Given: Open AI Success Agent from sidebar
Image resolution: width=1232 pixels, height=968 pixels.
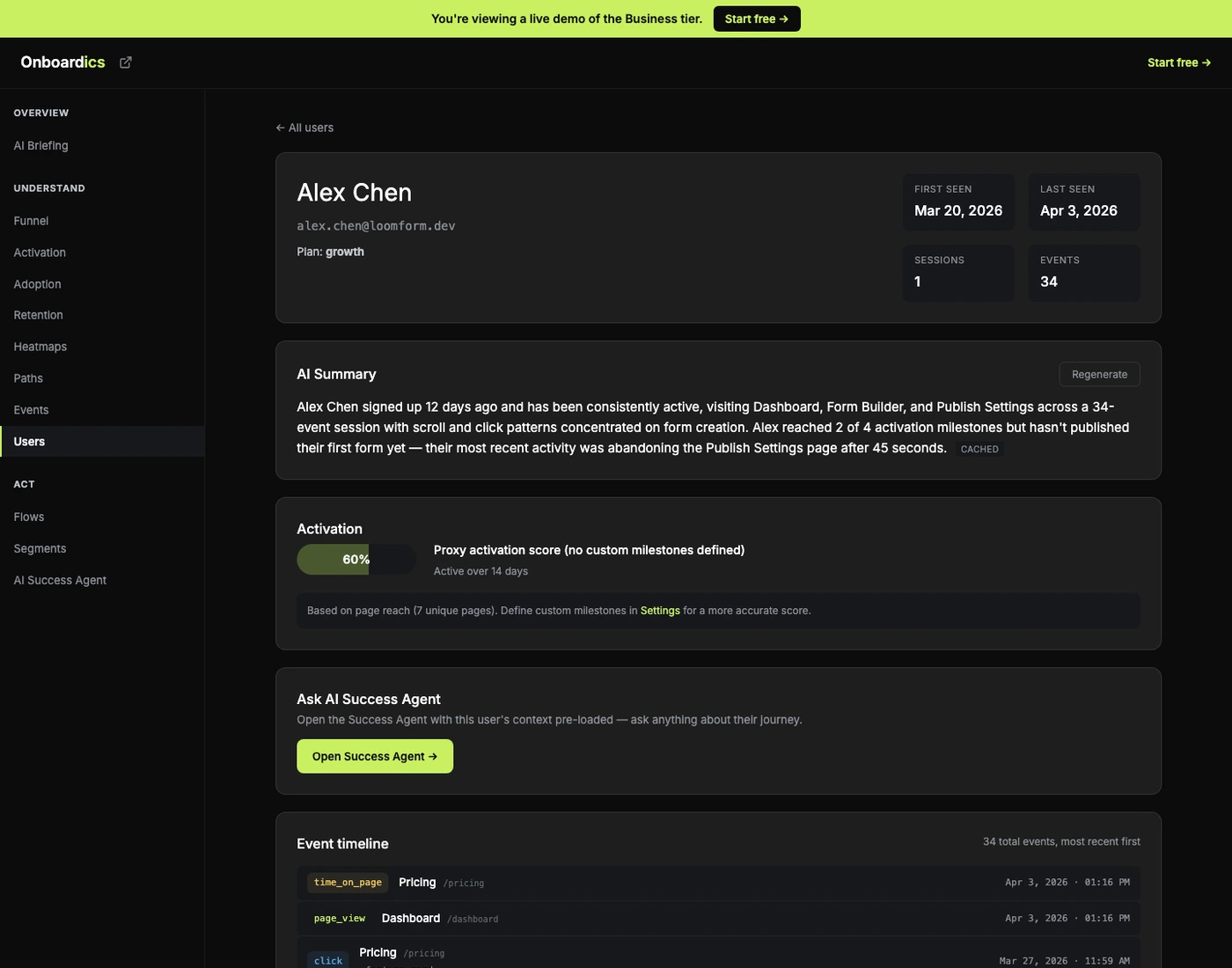Looking at the screenshot, I should (59, 579).
